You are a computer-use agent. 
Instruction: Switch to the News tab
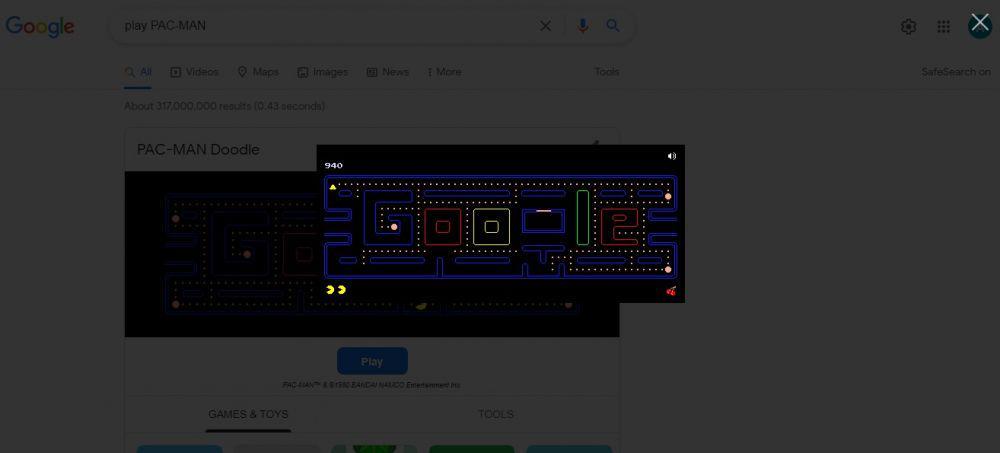click(388, 72)
